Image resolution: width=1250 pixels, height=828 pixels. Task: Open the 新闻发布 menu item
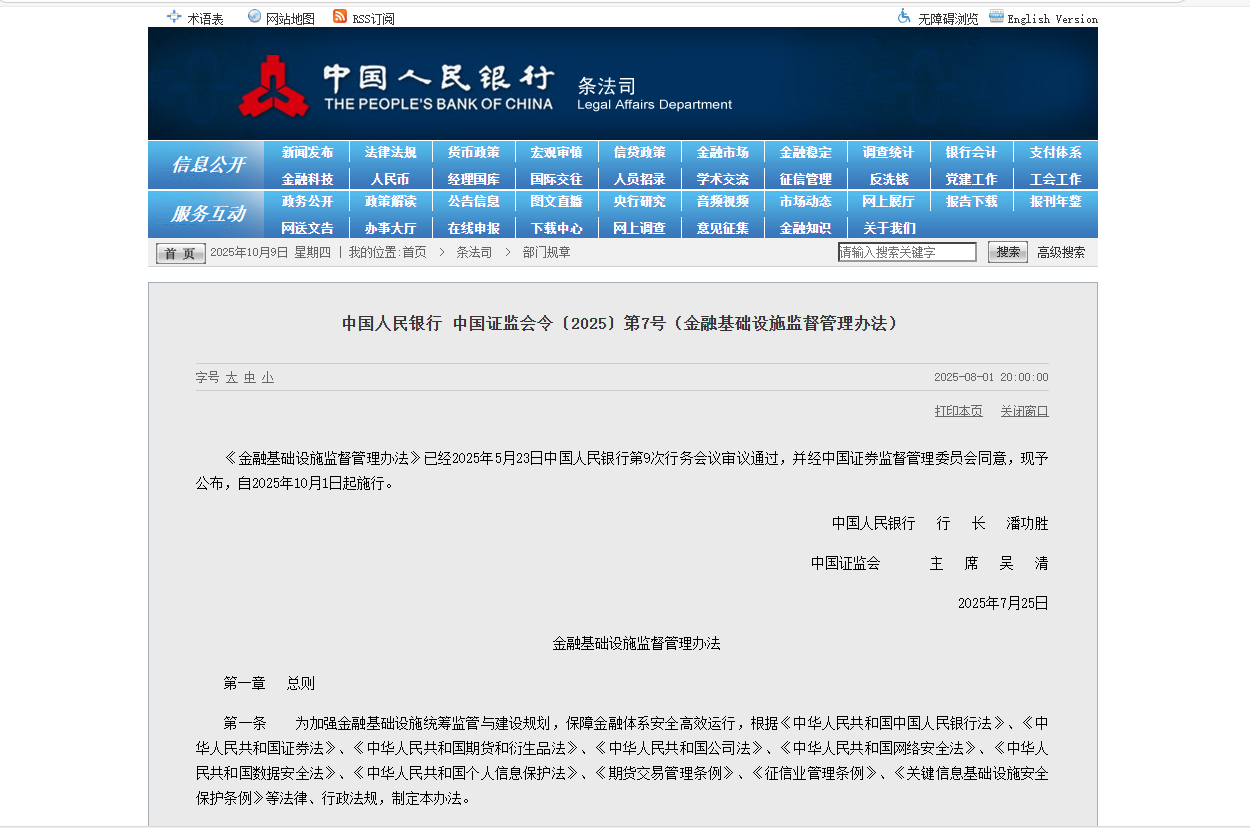pyautogui.click(x=307, y=152)
